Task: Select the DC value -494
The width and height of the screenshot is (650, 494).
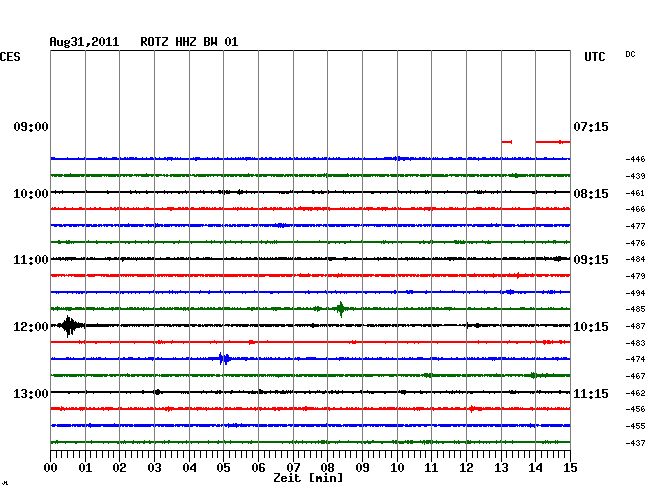Action: (635, 293)
